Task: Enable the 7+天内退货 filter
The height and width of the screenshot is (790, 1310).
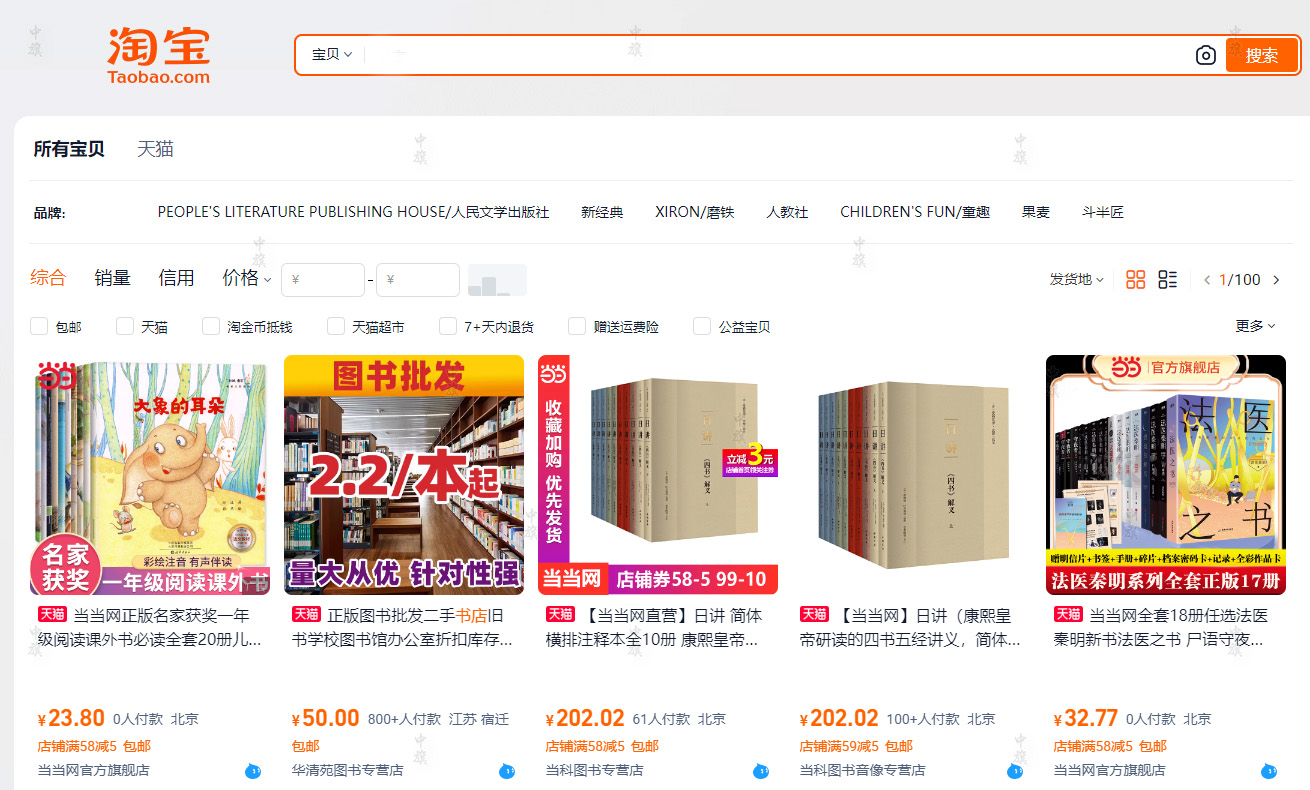Action: tap(448, 325)
